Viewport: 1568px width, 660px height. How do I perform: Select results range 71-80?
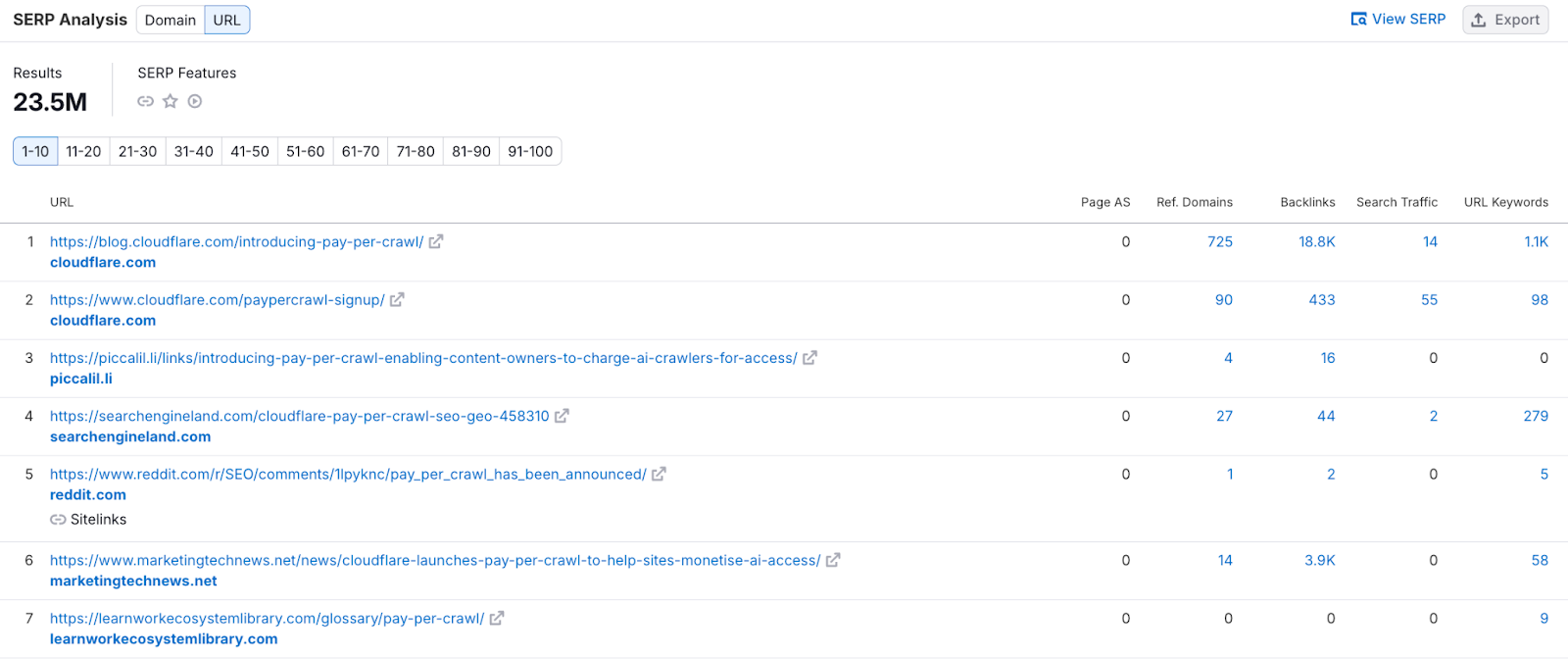[416, 151]
